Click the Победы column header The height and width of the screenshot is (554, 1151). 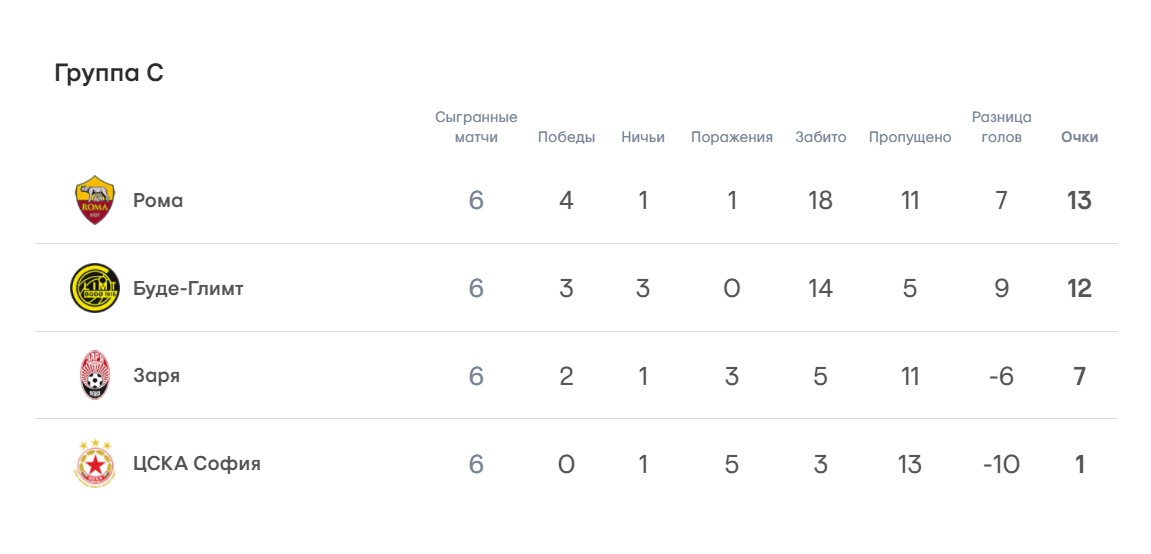(566, 137)
